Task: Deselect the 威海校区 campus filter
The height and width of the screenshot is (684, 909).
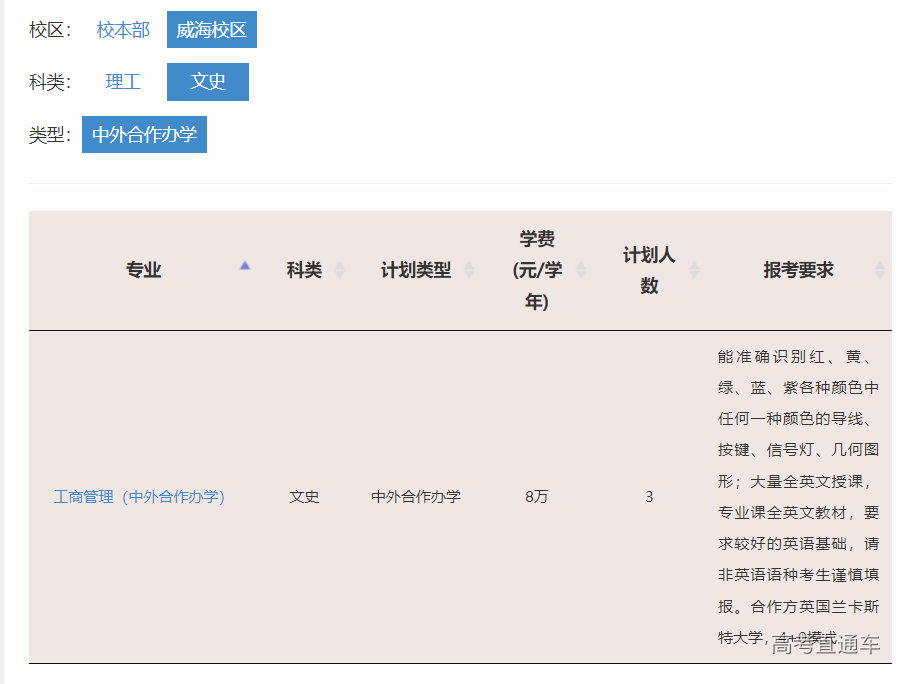Action: [x=211, y=29]
